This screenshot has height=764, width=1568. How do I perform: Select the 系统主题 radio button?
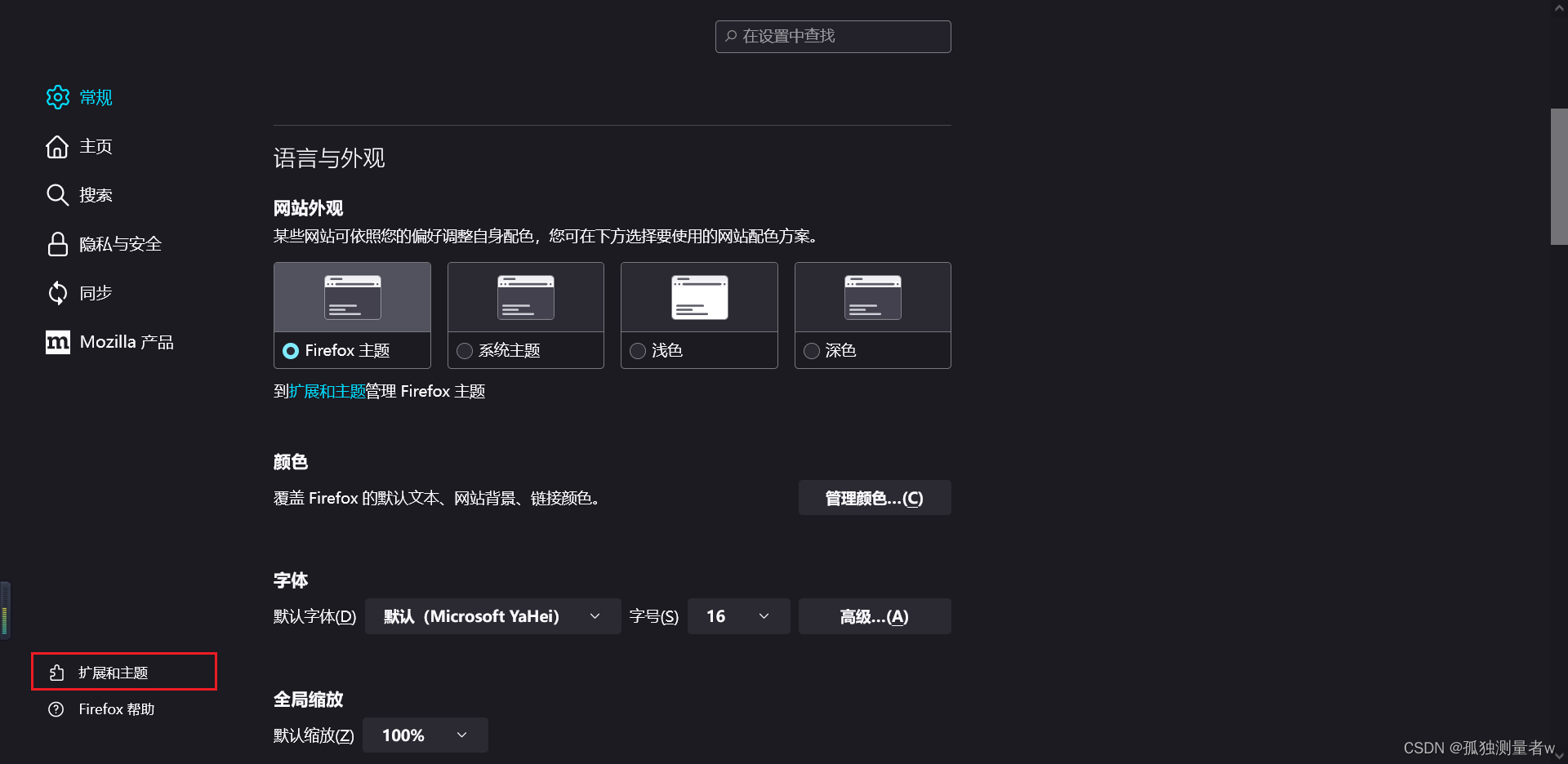tap(465, 351)
